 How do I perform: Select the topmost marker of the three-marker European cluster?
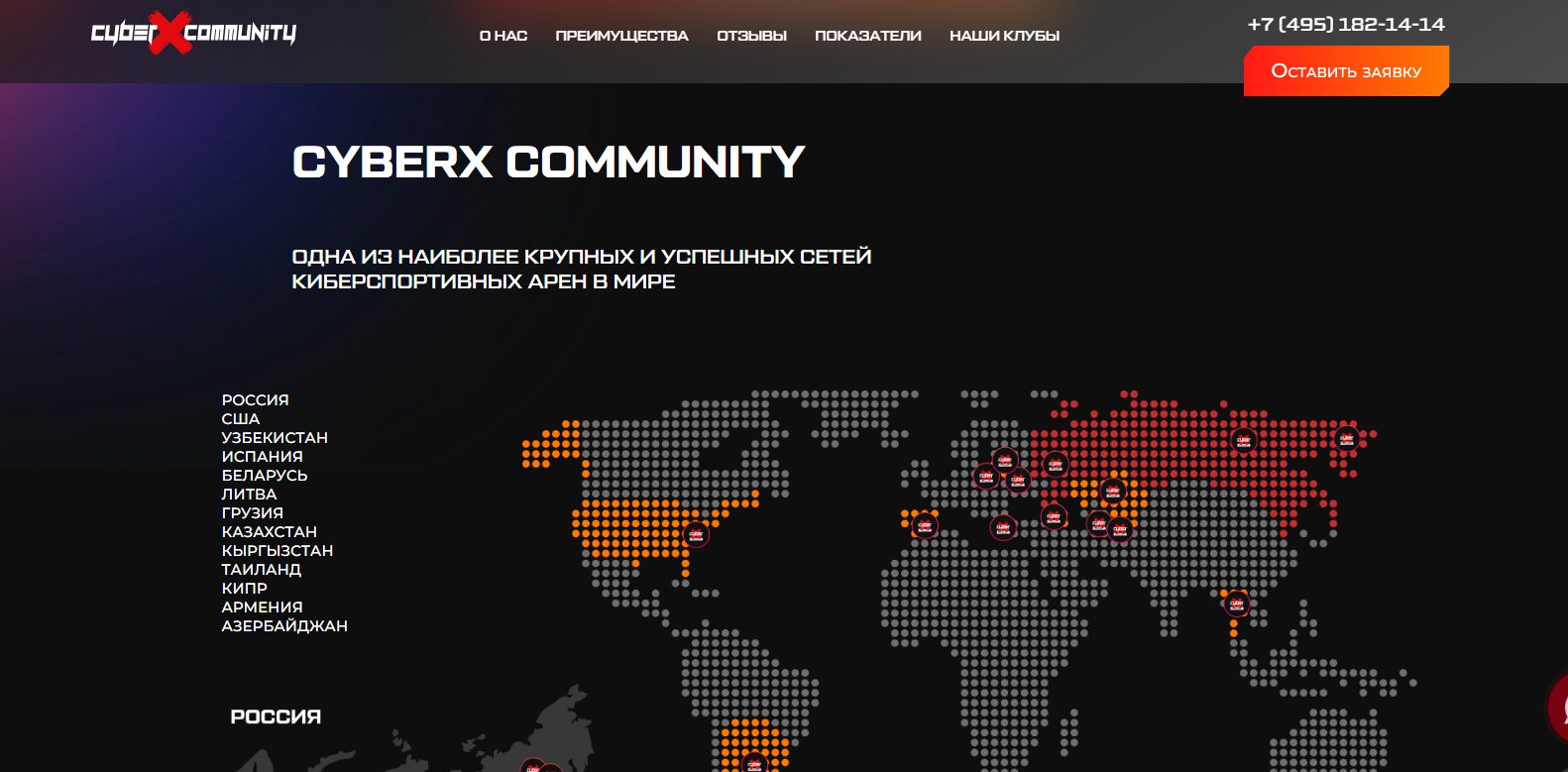click(x=1004, y=461)
